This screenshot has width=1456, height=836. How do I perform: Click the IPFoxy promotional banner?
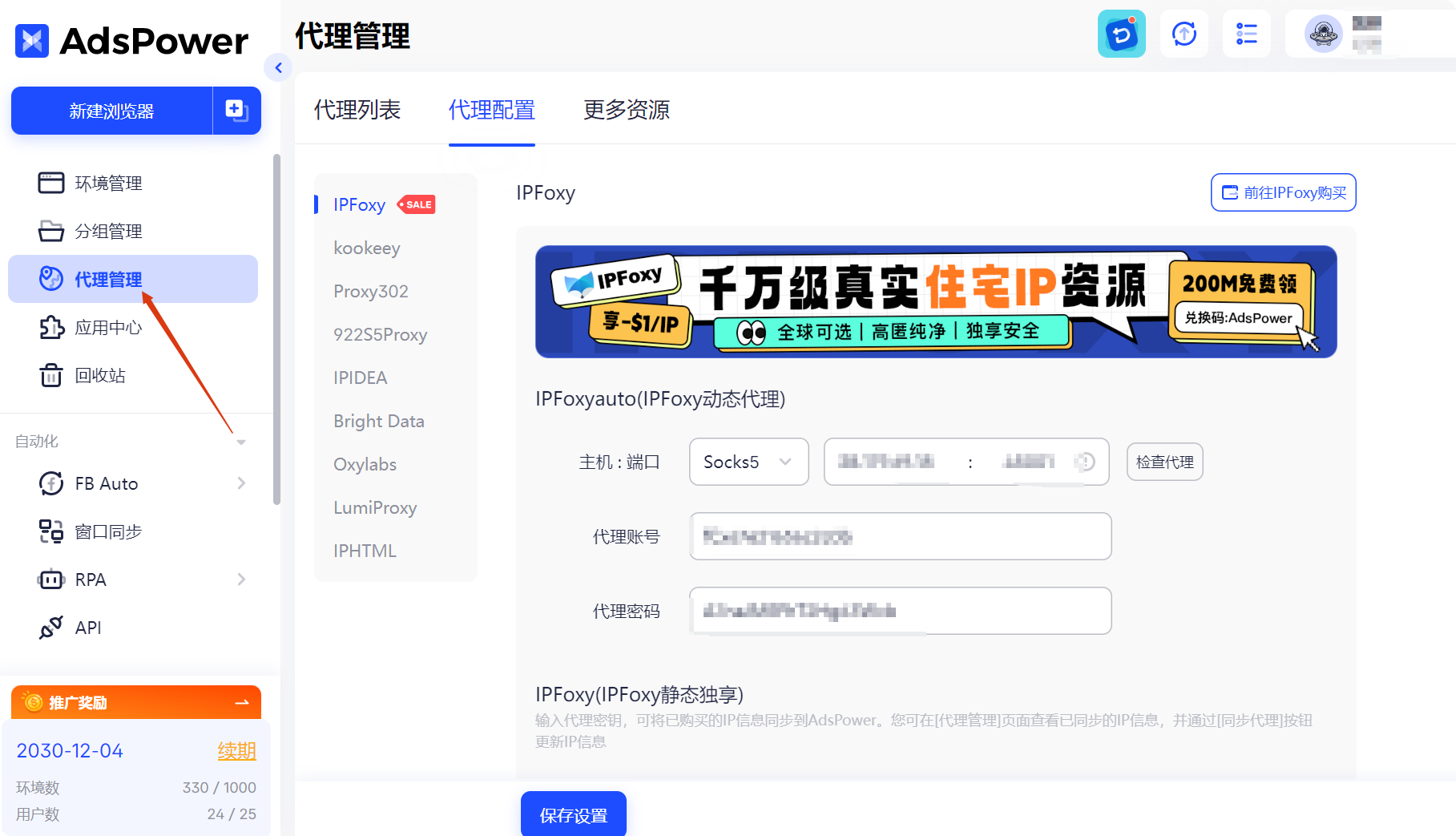click(x=936, y=301)
